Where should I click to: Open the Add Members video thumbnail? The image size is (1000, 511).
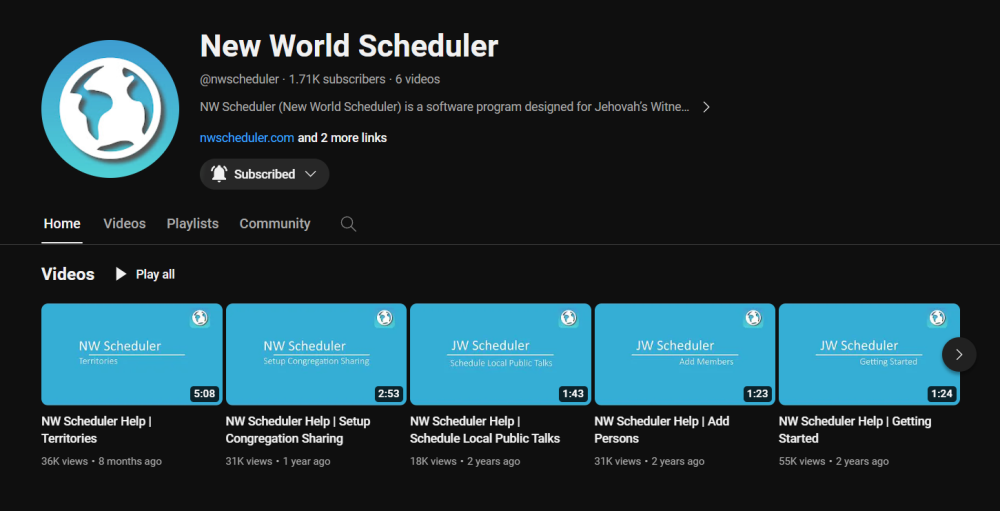click(684, 354)
